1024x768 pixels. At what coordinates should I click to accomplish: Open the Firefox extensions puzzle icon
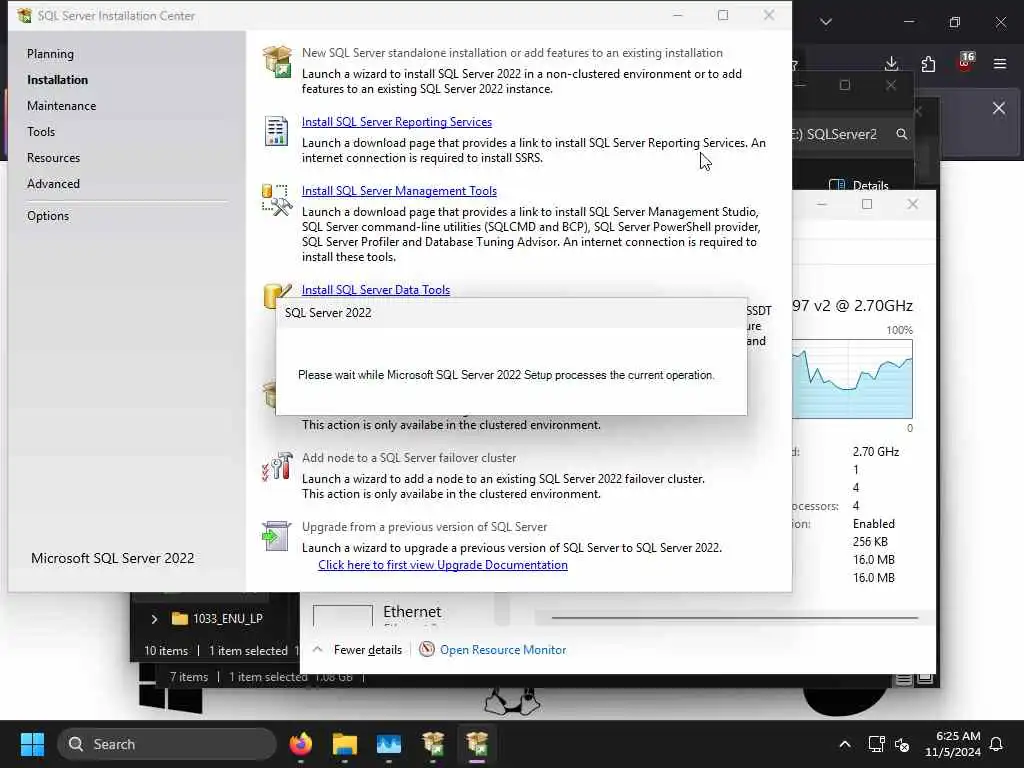pyautogui.click(x=928, y=64)
